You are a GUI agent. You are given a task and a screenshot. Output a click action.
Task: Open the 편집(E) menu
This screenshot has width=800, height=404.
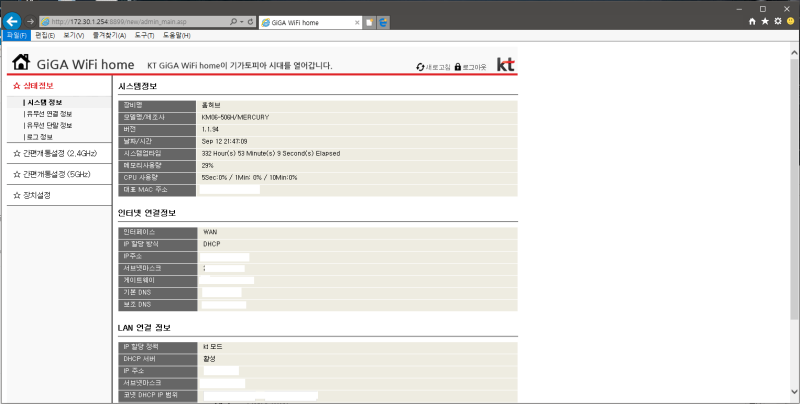coord(45,35)
